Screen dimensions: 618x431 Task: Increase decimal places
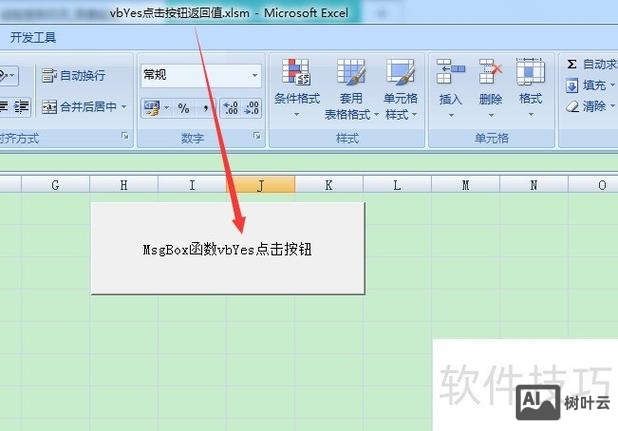coord(231,108)
